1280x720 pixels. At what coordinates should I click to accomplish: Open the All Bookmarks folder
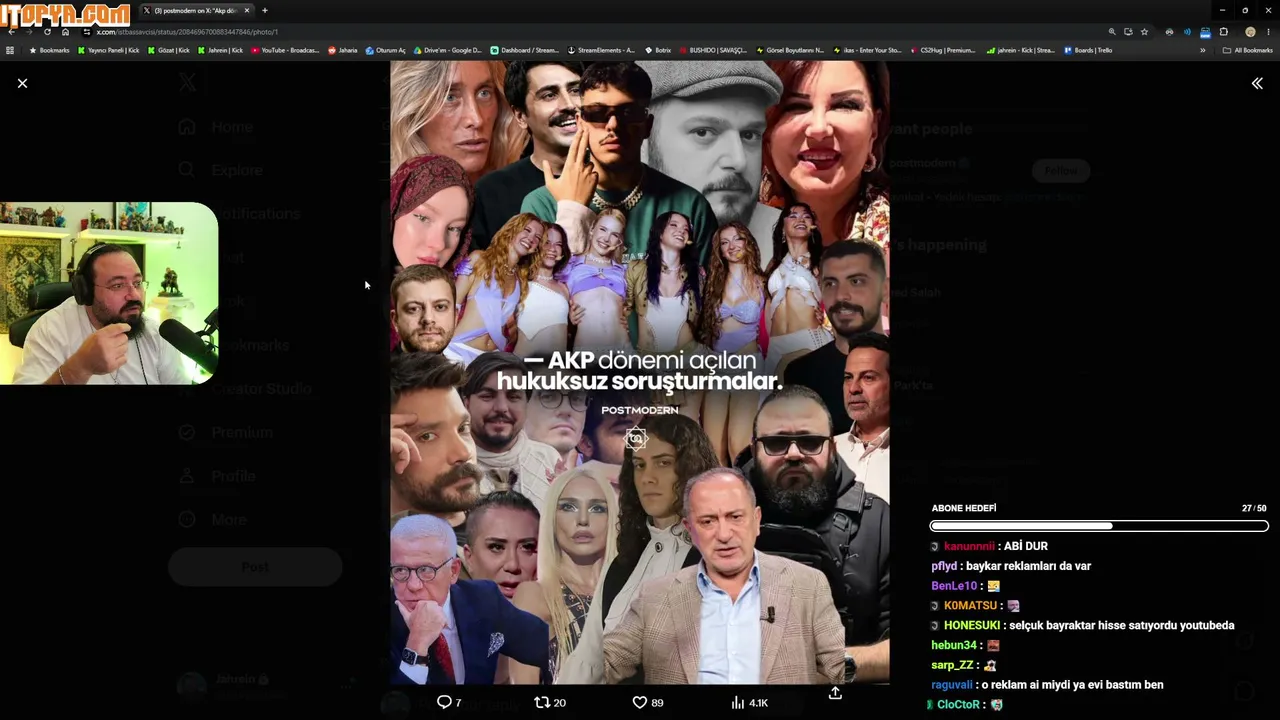[1248, 50]
